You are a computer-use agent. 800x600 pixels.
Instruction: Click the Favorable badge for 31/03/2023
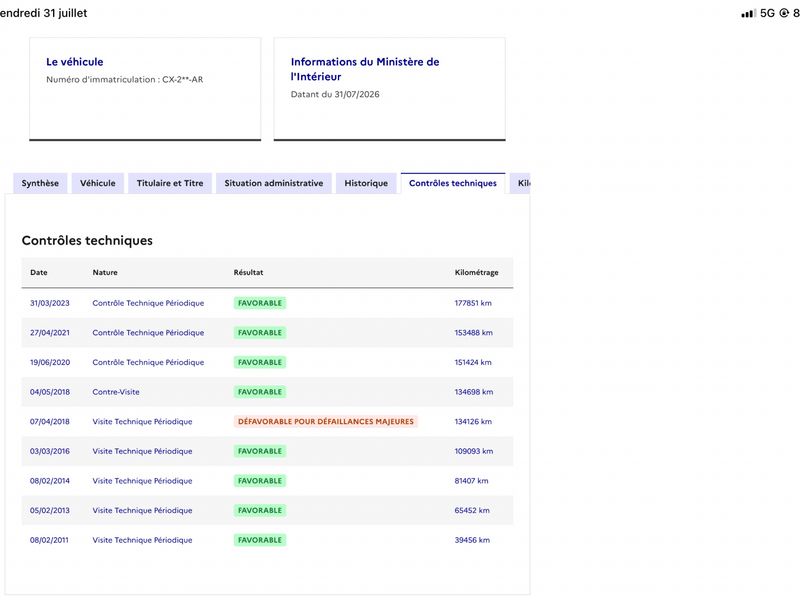(260, 303)
